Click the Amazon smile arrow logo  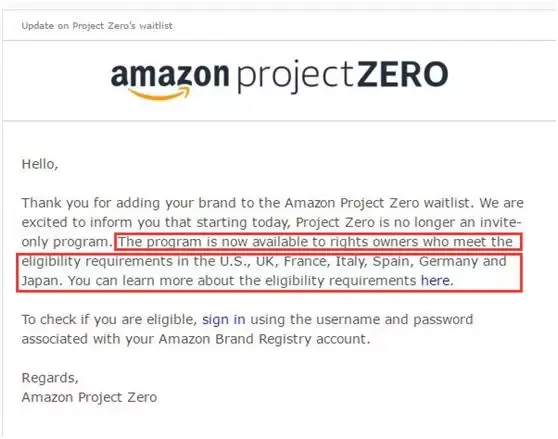(159, 94)
